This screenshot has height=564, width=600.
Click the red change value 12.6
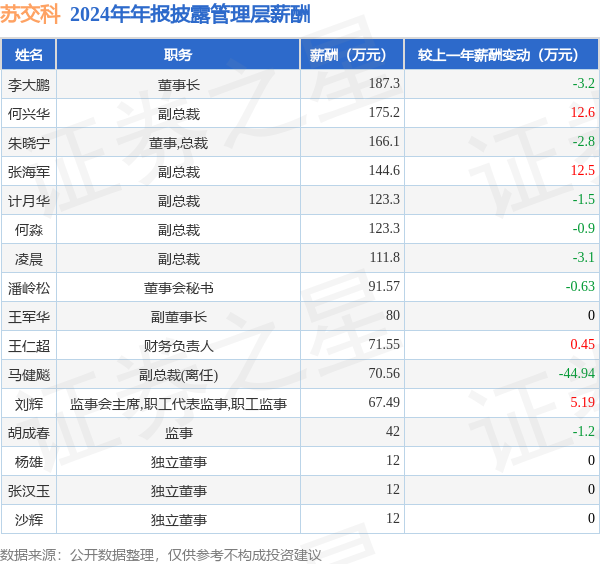coord(583,112)
